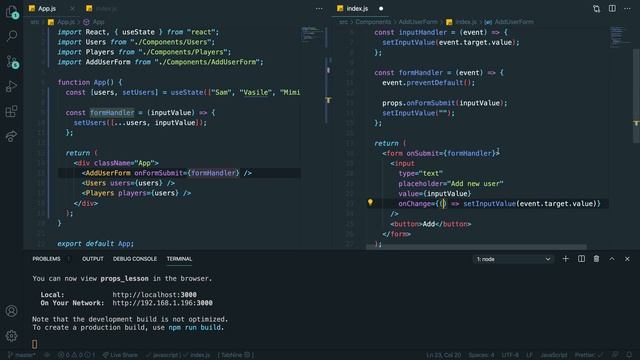Screen dimensions: 640x360
Task: Open More Actions menu of left editor group
Action: click(x=319, y=9)
